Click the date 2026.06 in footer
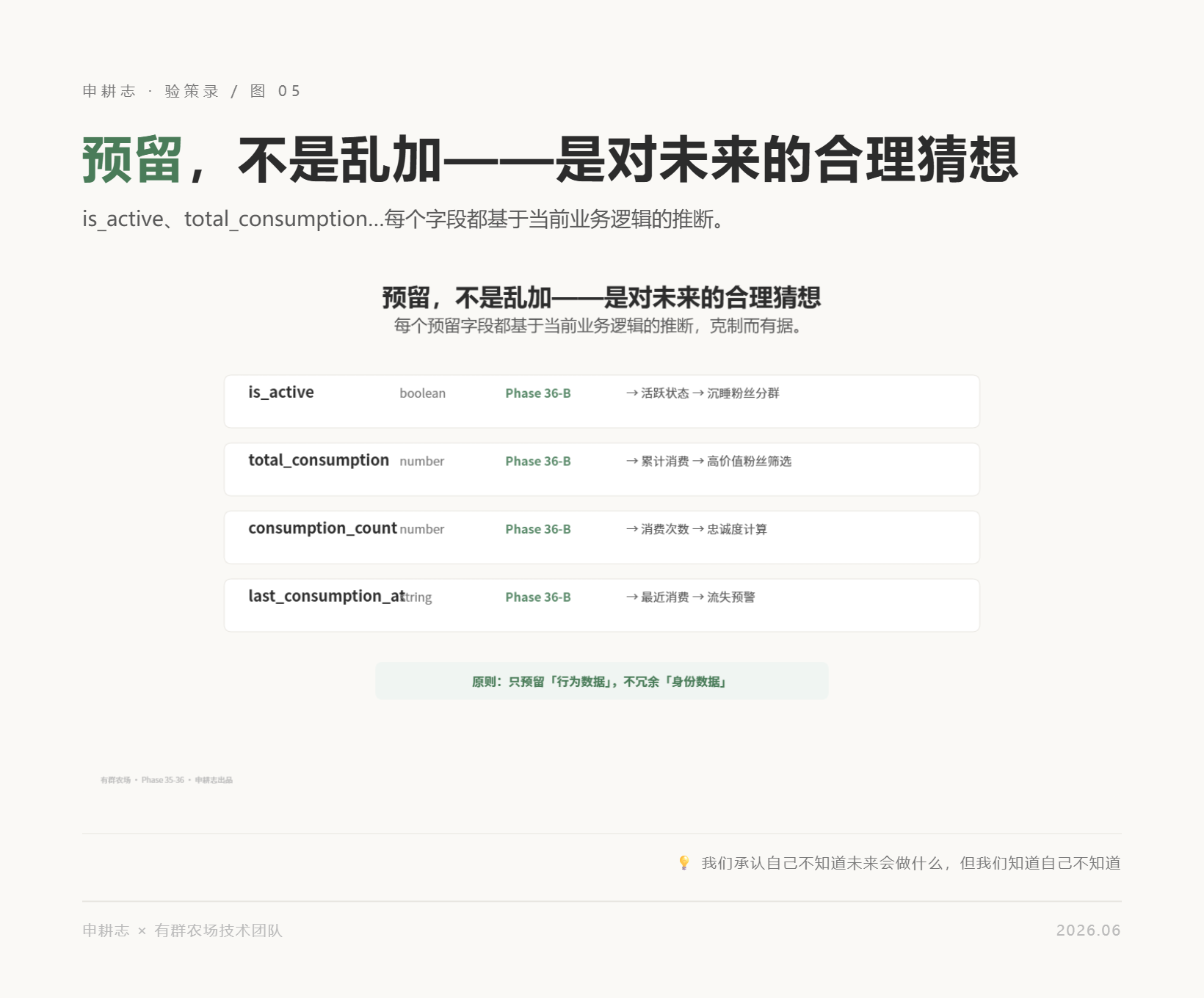 pos(1089,930)
